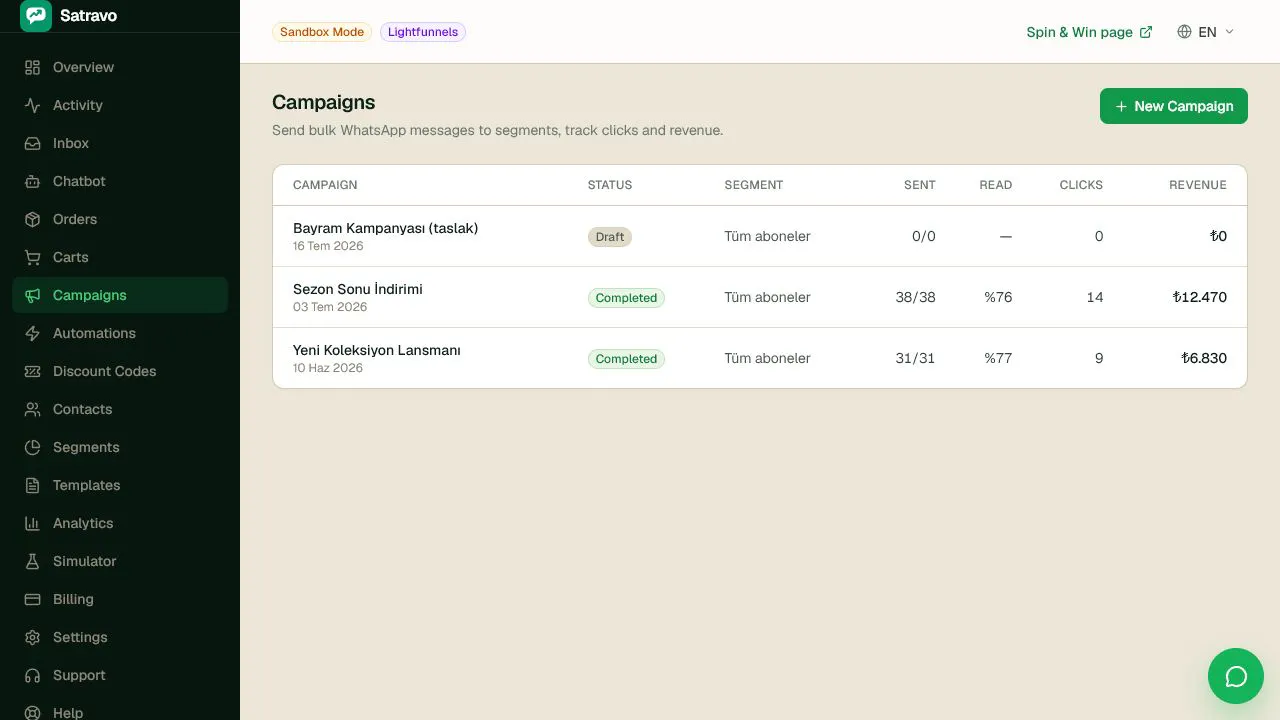Click the Satravo logo icon
Screen dimensions: 1280x720
[36, 16]
